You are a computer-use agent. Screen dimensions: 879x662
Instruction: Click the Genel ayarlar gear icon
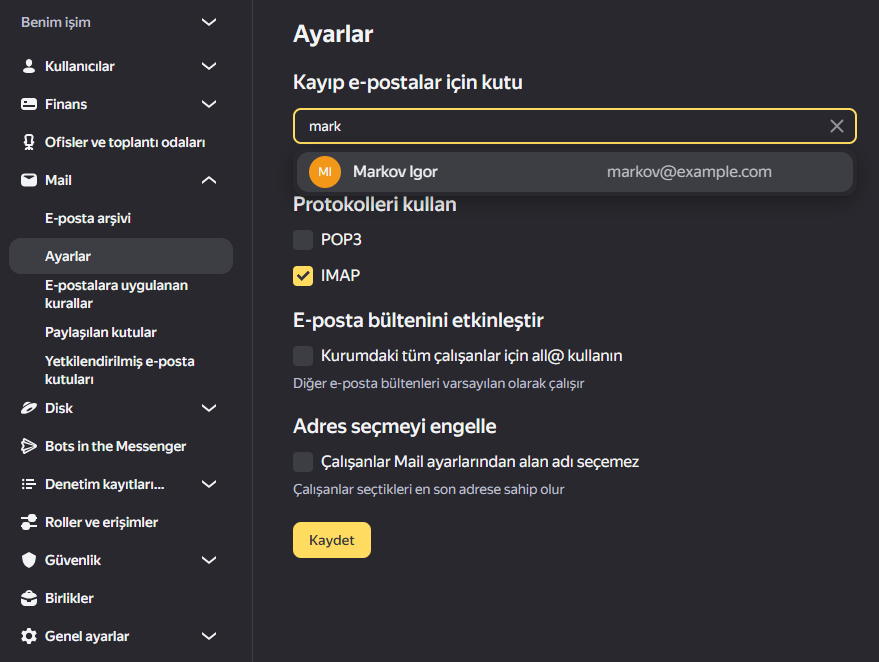[x=29, y=636]
